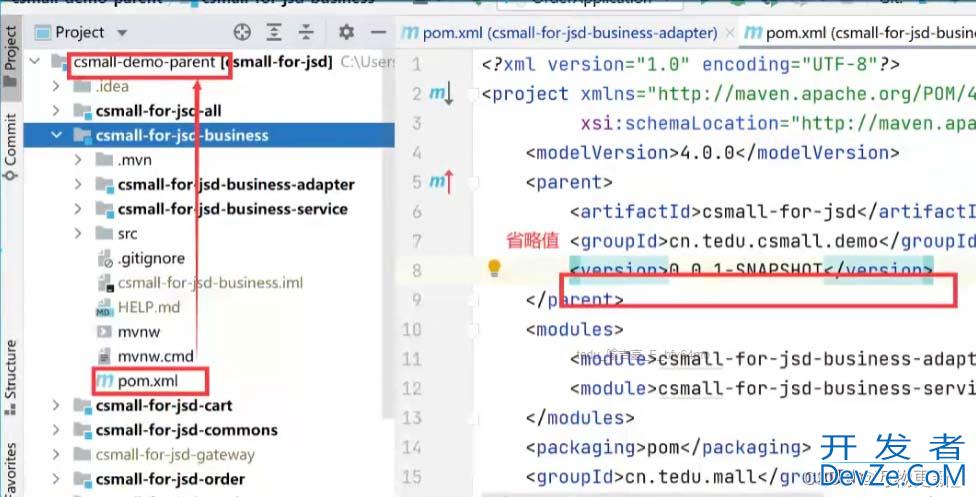Expand the .mvn folder

click(78, 160)
